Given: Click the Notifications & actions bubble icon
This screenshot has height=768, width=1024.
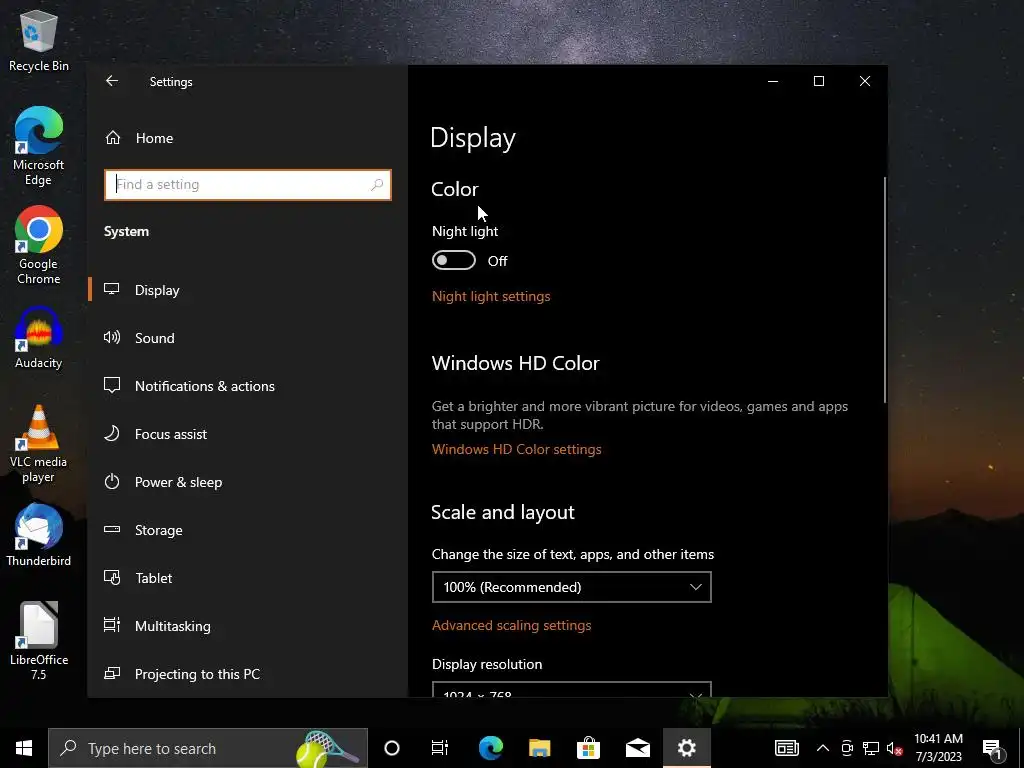Looking at the screenshot, I should click(112, 385).
